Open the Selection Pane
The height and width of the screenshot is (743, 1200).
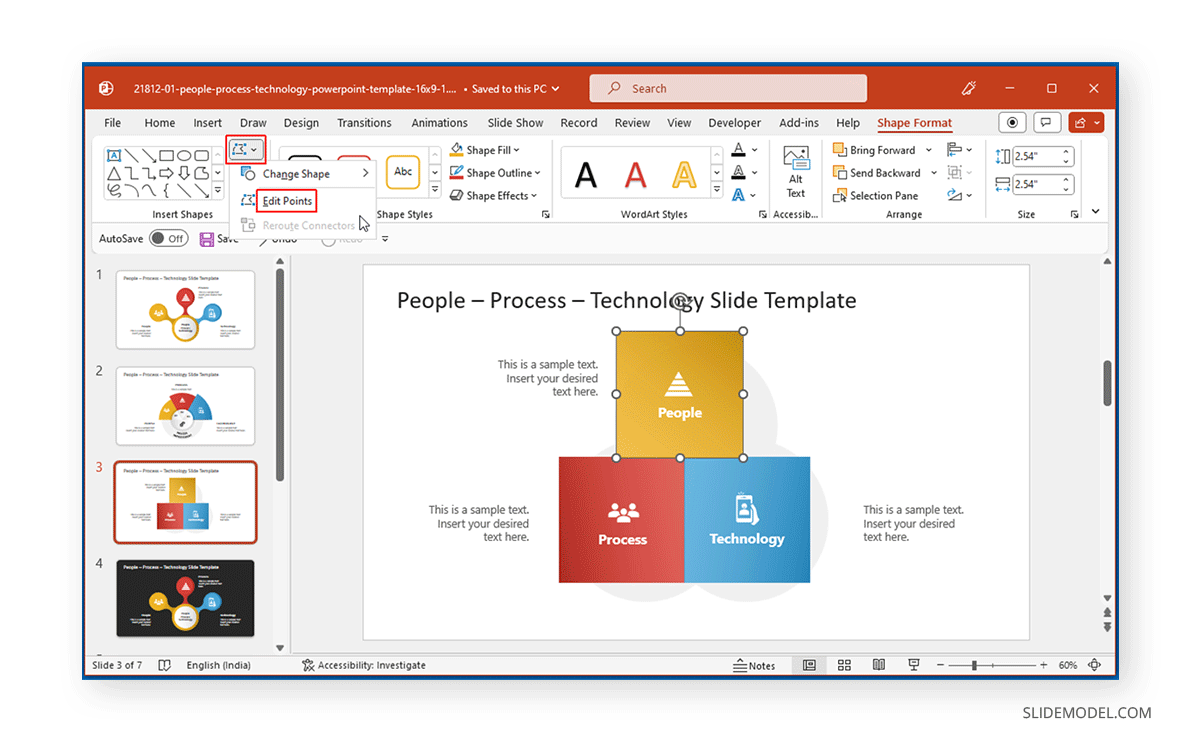[879, 195]
